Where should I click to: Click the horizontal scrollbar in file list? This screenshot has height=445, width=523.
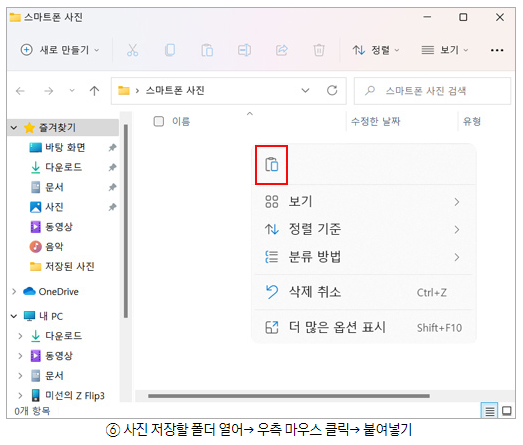(289, 396)
